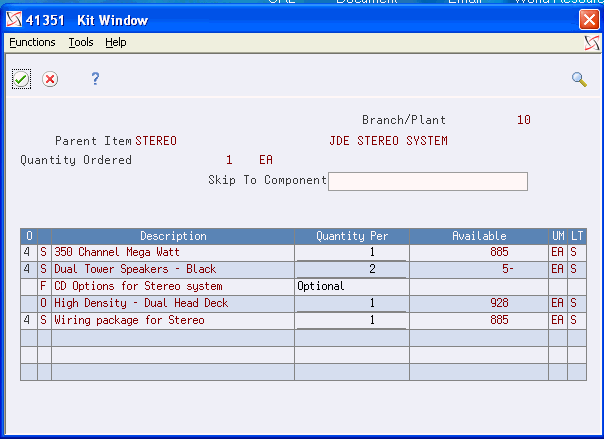Click UM value EA in Dual Tower Speakers row
Image resolution: width=604 pixels, height=439 pixels.
tap(557, 270)
